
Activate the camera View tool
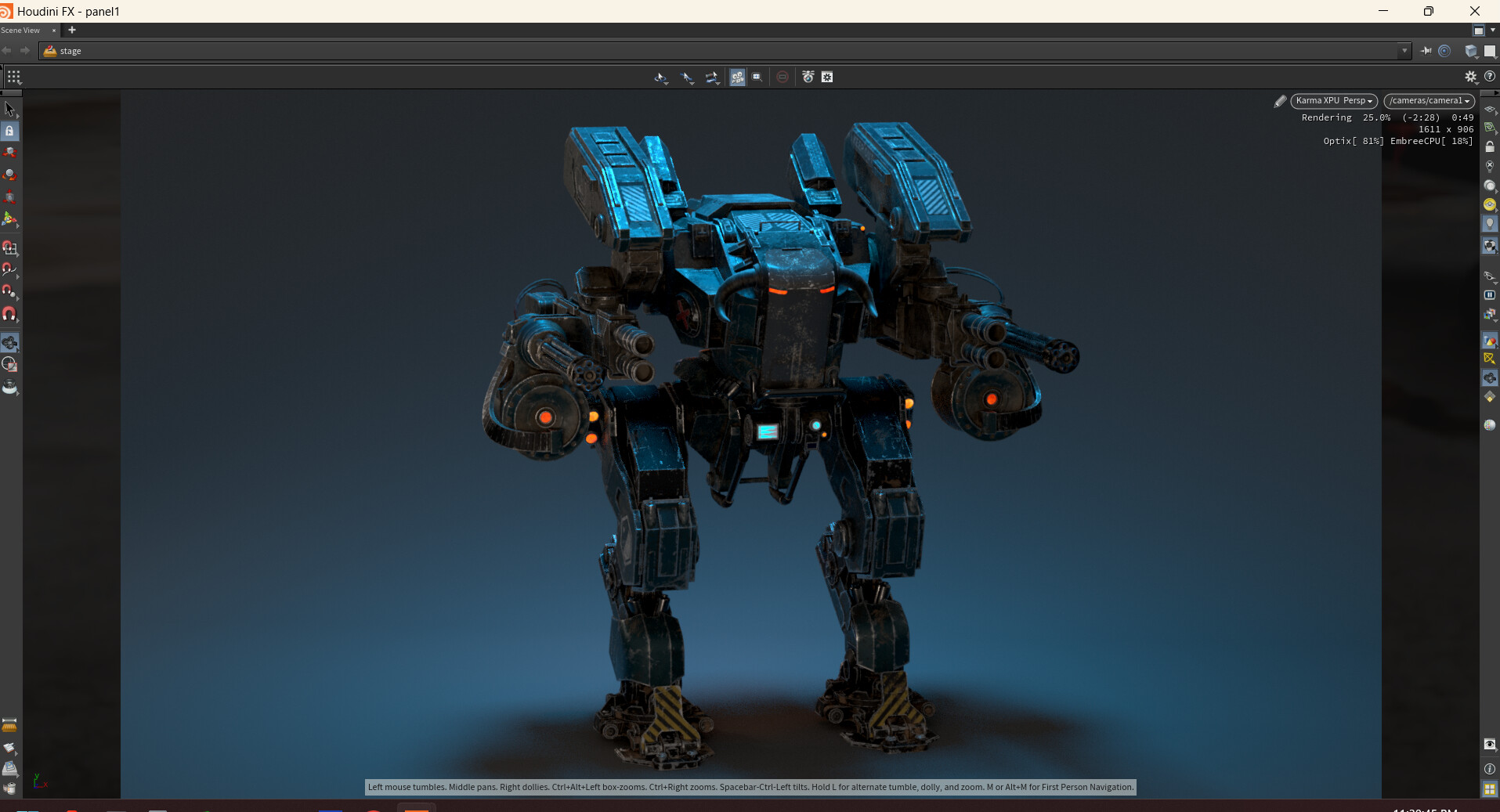(9, 342)
